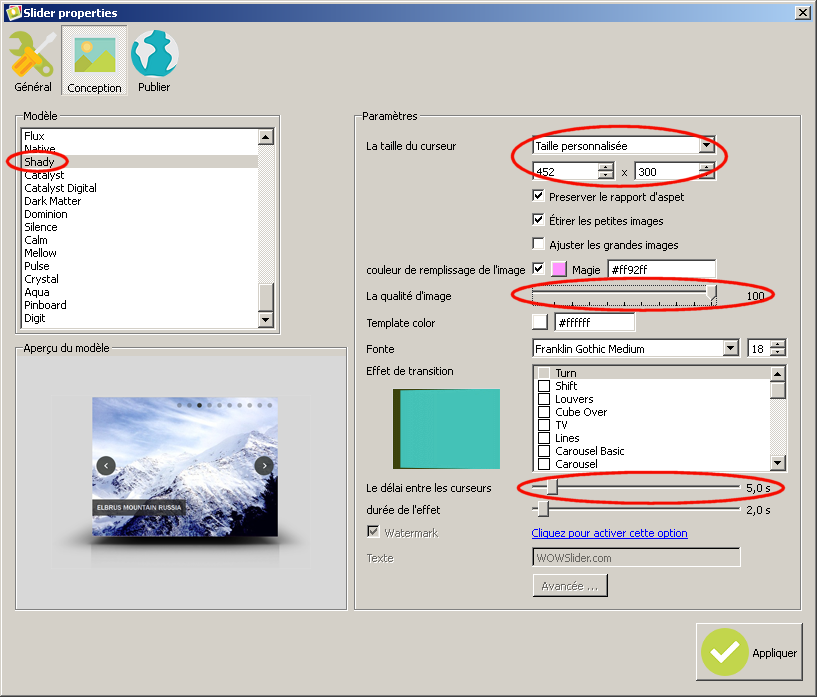Check the Cube Over transition effect
This screenshot has height=697, width=817.
tap(544, 412)
